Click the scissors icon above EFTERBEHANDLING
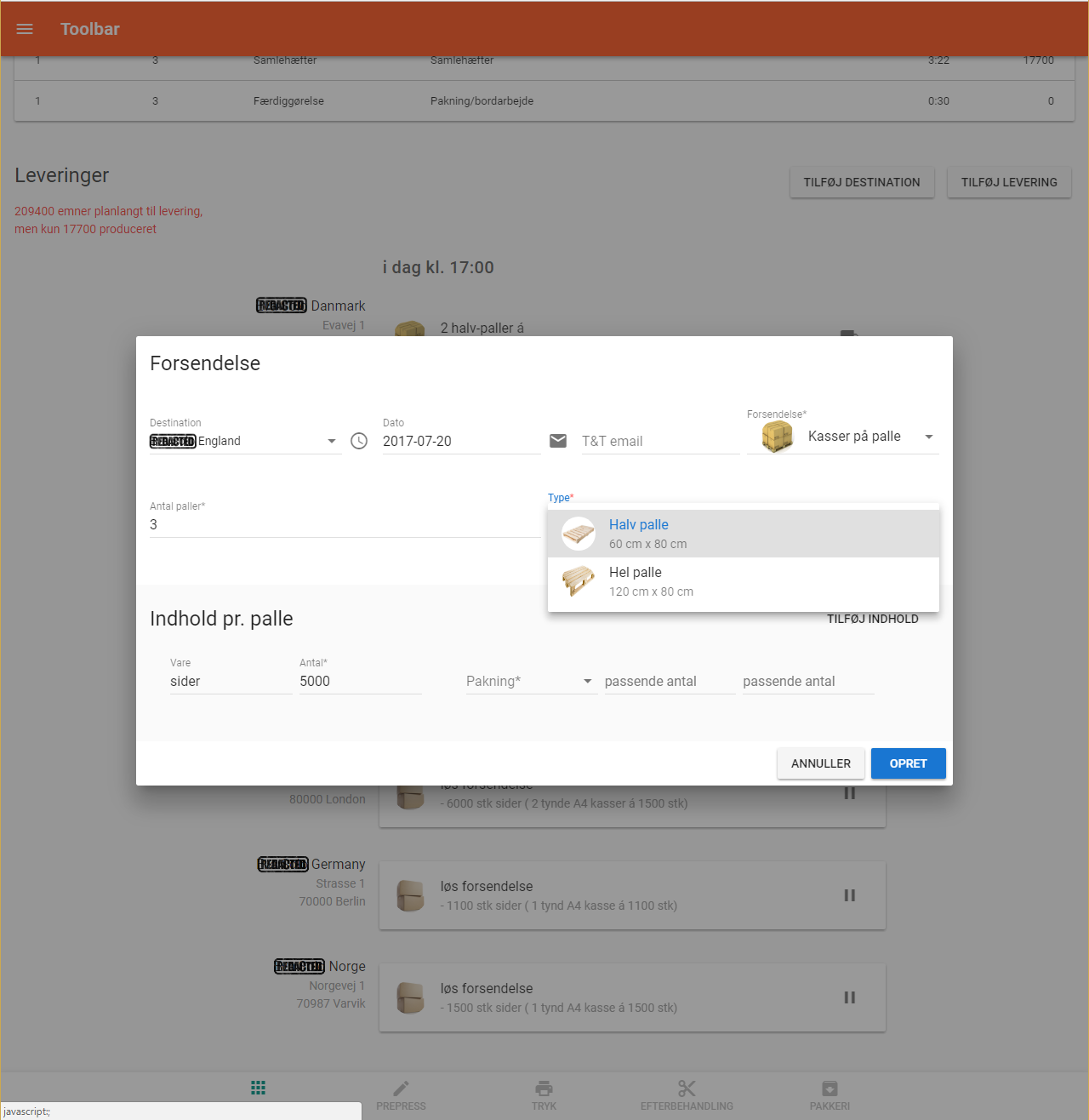 pos(687,1088)
